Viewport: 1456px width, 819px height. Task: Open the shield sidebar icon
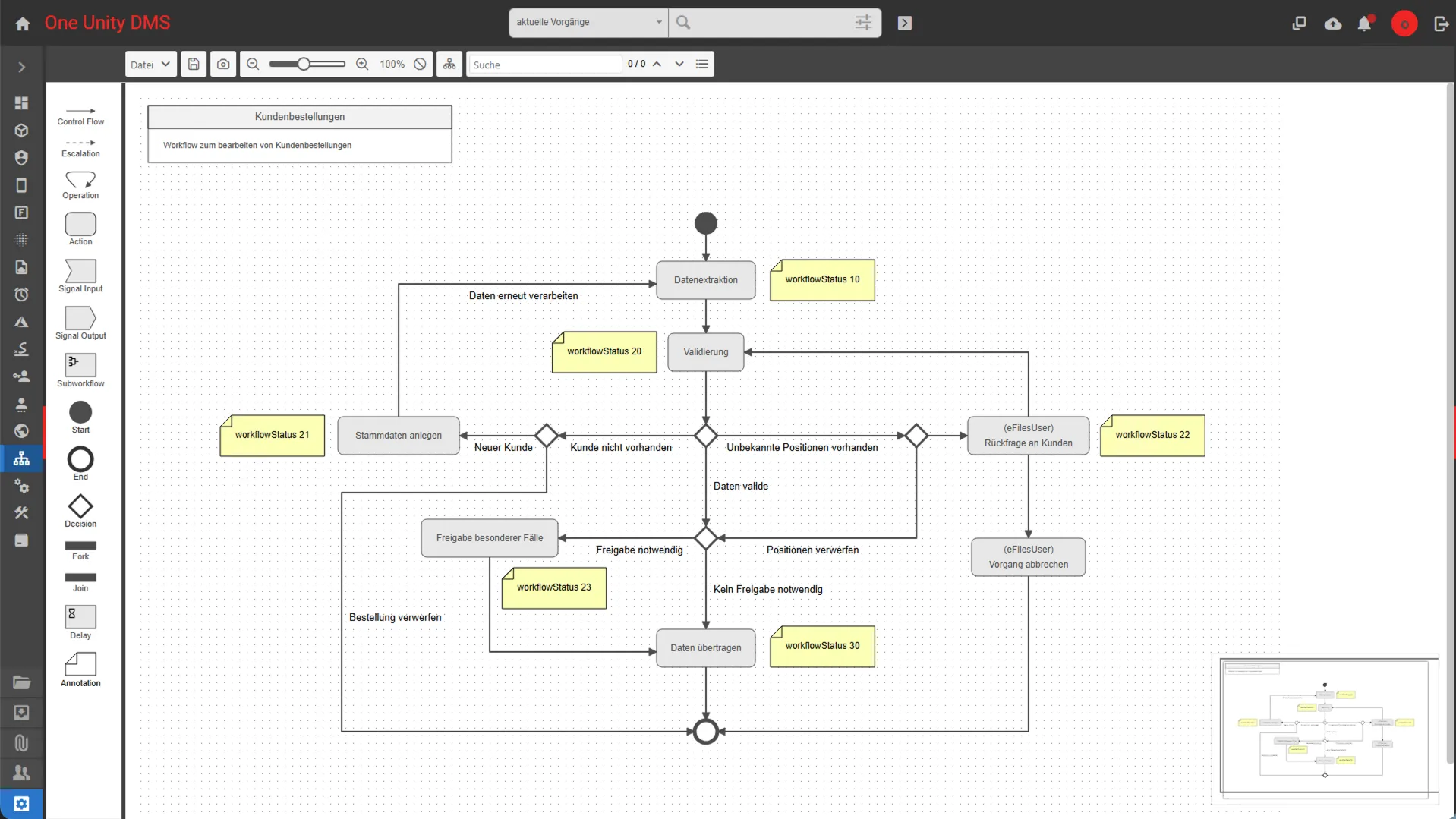tap(22, 158)
